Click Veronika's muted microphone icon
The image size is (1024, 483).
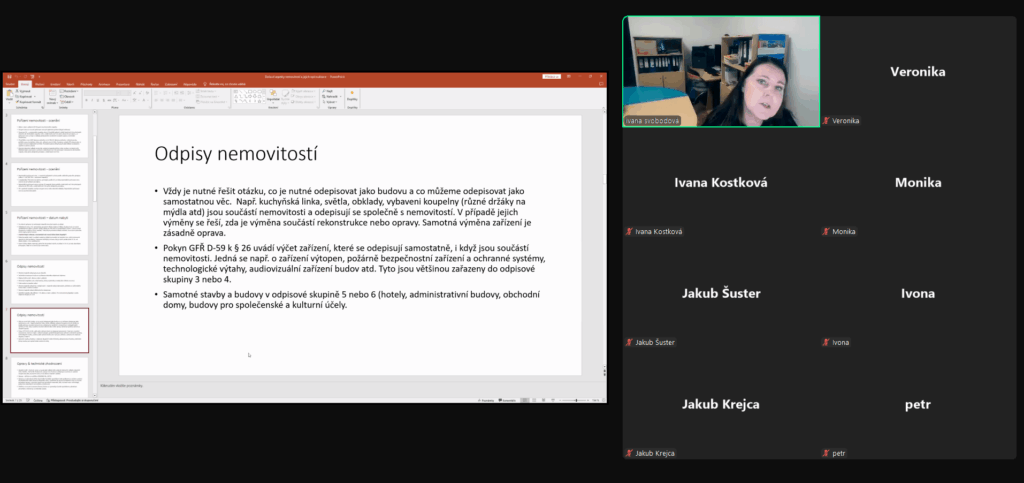coord(827,121)
